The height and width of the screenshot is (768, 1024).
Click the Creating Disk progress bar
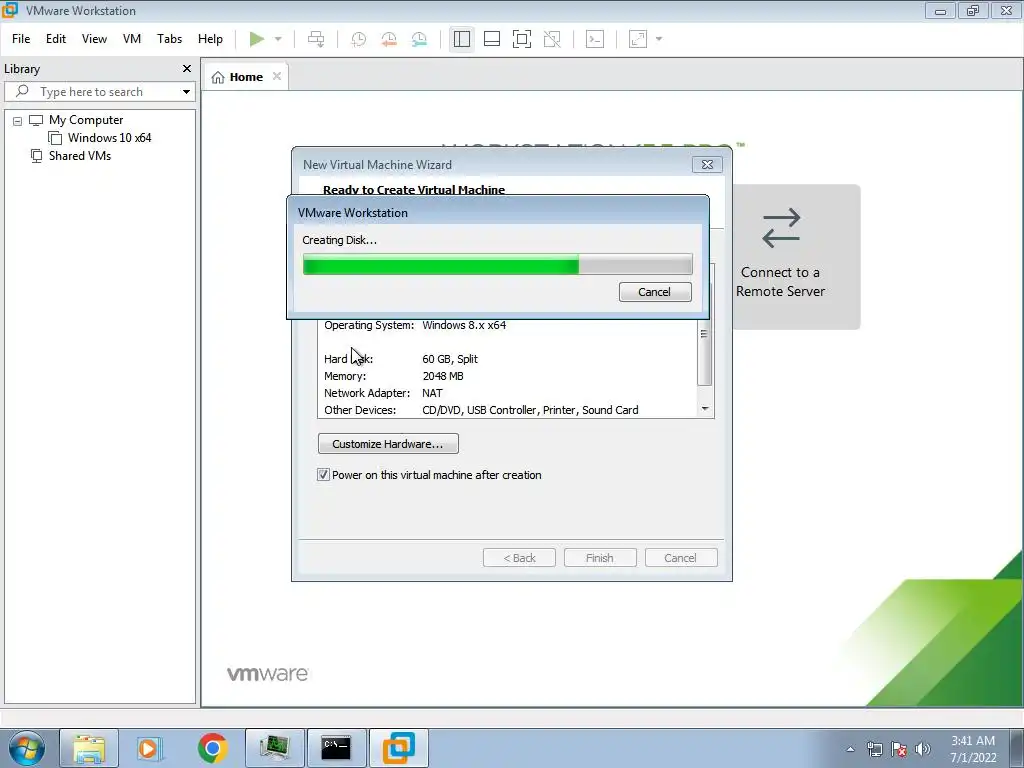tap(497, 264)
